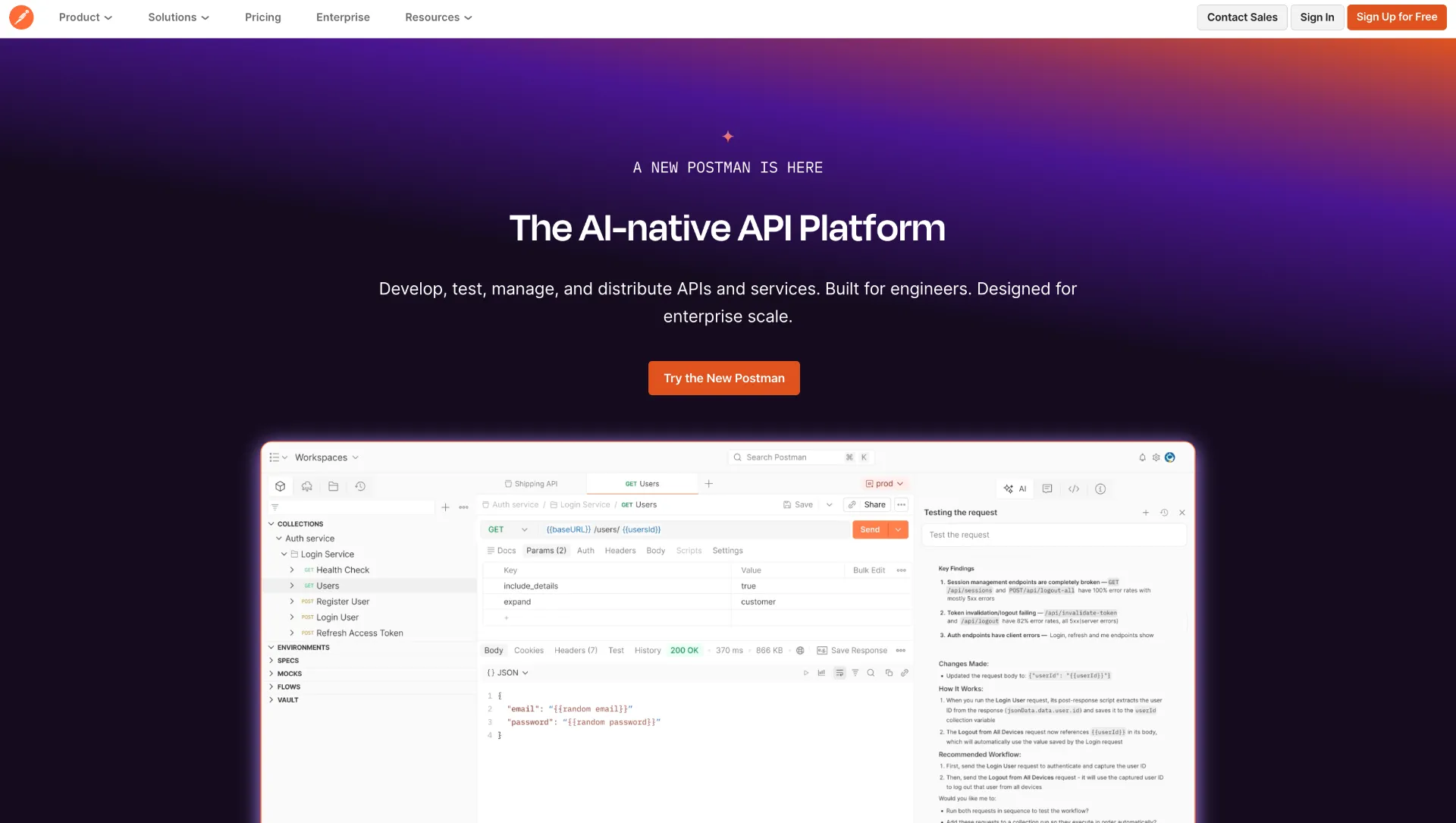Open the comments icon in right panel
Viewport: 1456px width, 823px height.
(1047, 488)
